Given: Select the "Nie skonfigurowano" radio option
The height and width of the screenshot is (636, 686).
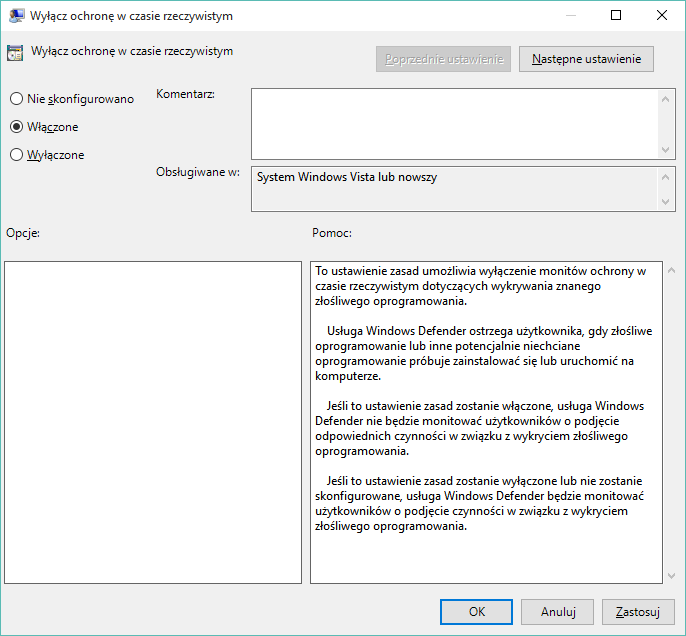Looking at the screenshot, I should point(72,99).
